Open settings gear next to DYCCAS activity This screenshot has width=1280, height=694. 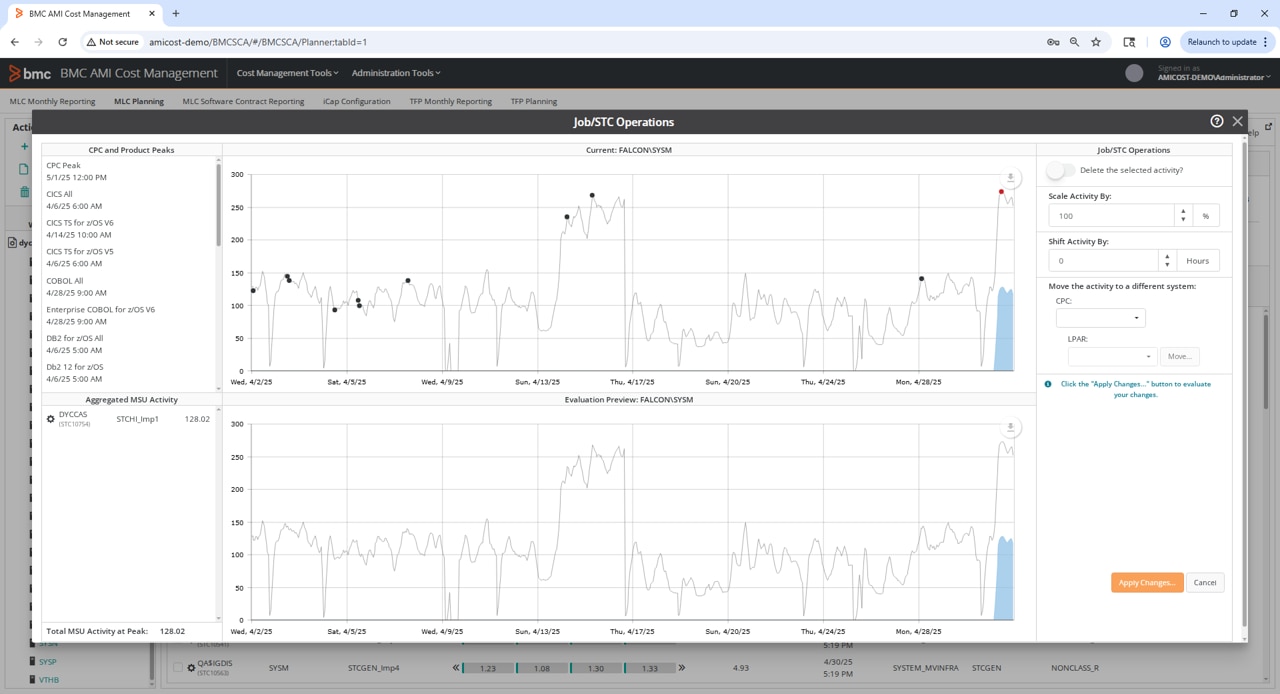(50, 419)
